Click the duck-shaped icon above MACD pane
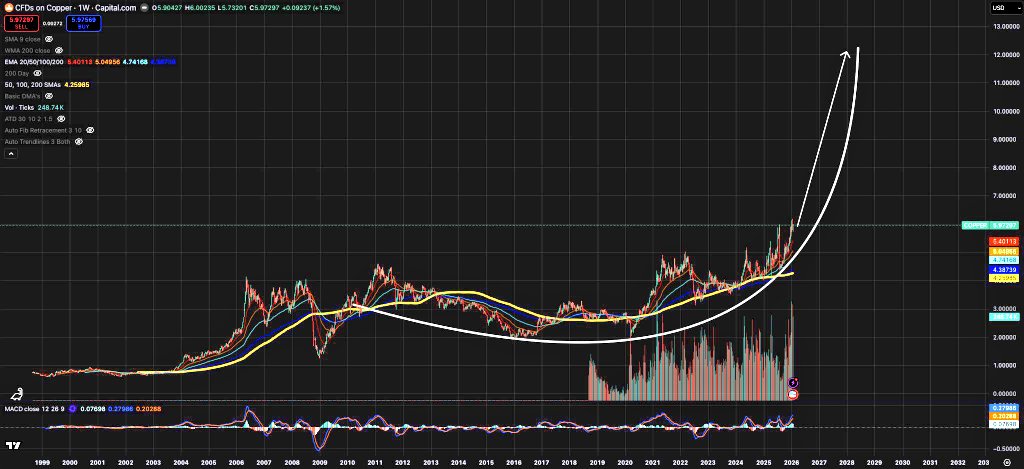This screenshot has width=1024, height=469. (x=17, y=394)
